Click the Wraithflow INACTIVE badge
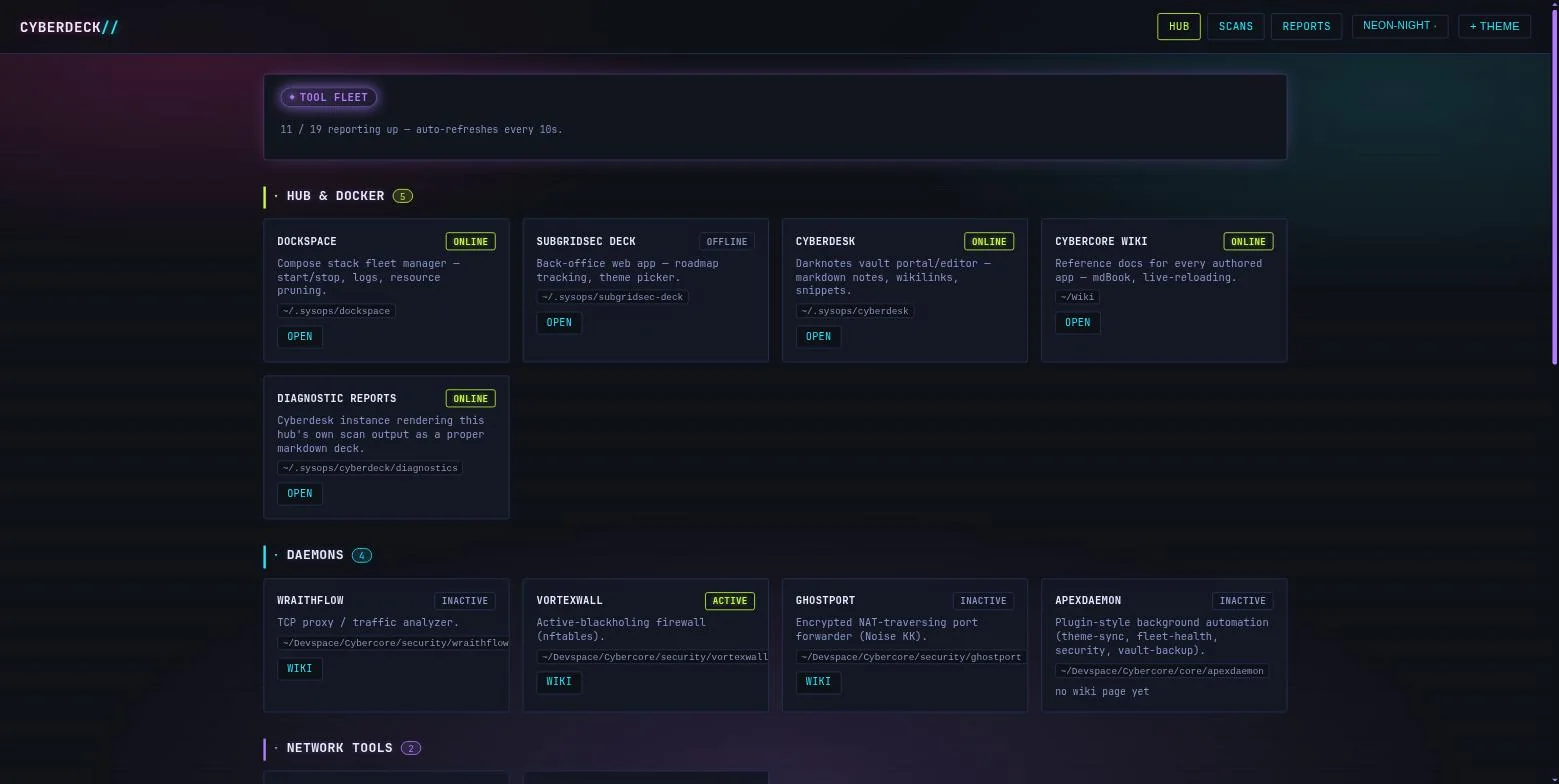 point(465,601)
